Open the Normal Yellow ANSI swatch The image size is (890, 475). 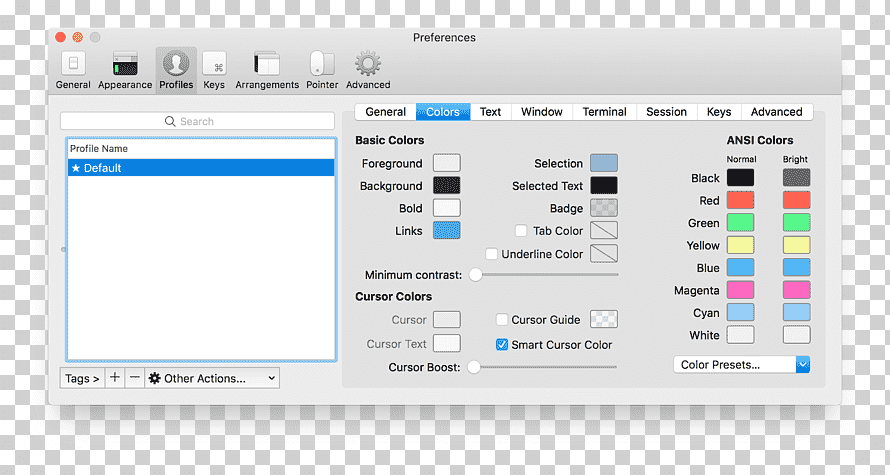[741, 245]
